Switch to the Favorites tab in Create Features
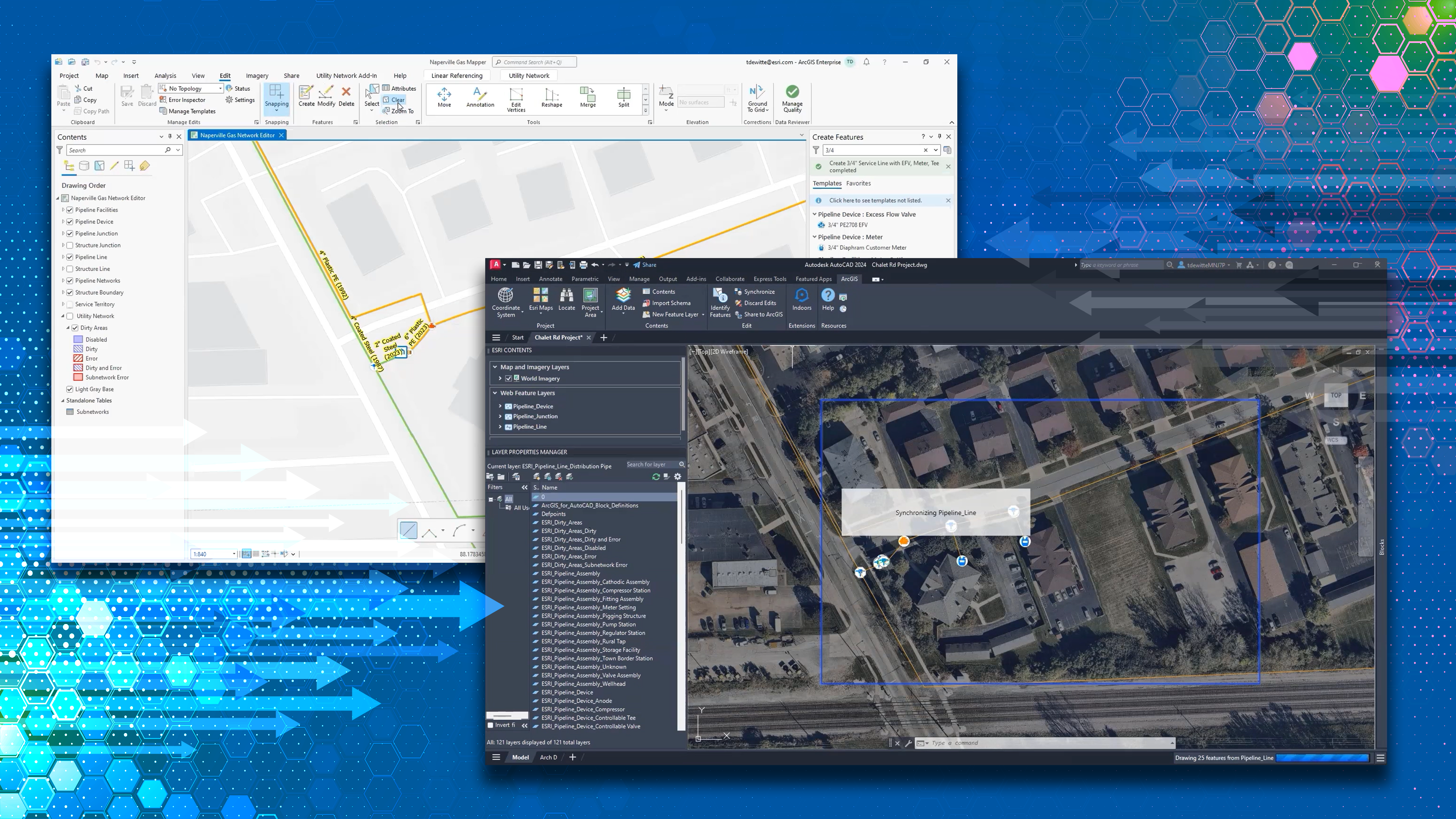Viewport: 1456px width, 819px height. click(x=858, y=183)
